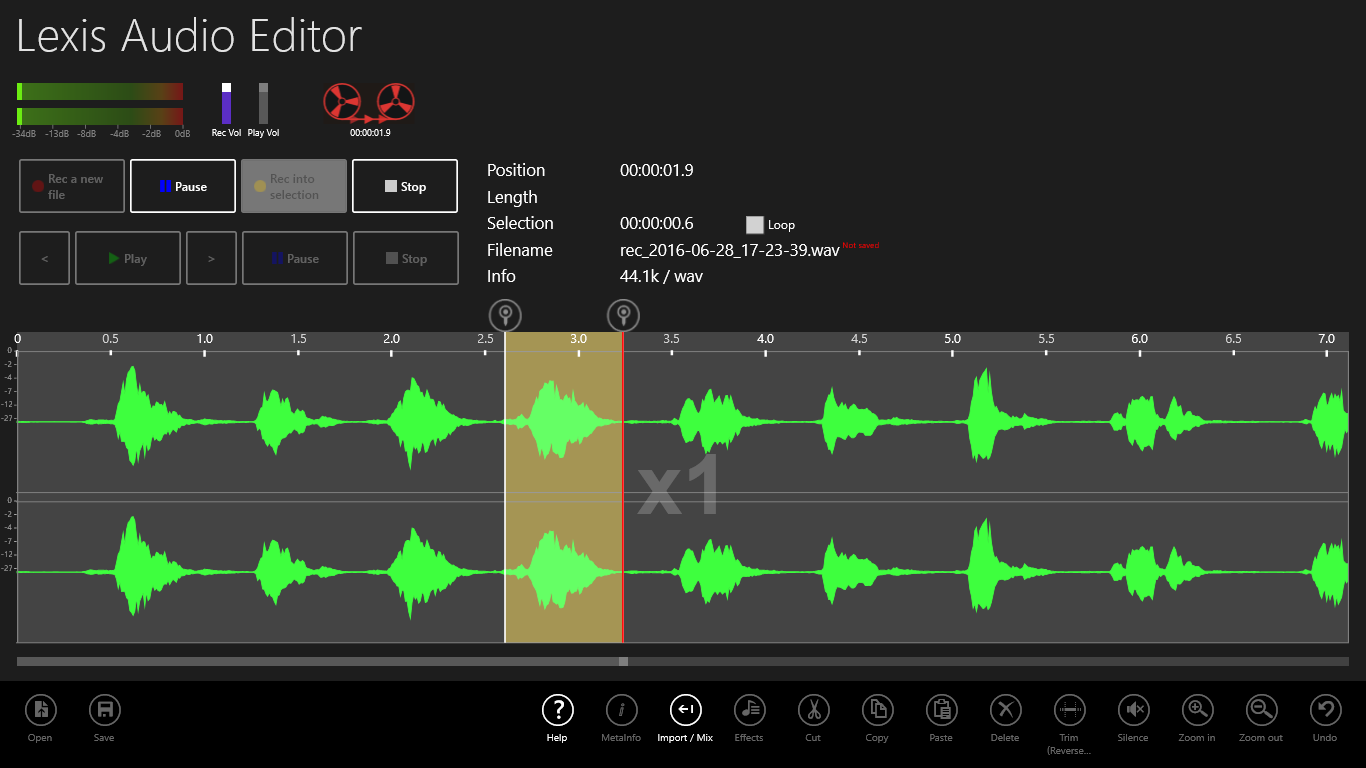1366x768 pixels.
Task: Open the Effects icon
Action: [x=749, y=711]
